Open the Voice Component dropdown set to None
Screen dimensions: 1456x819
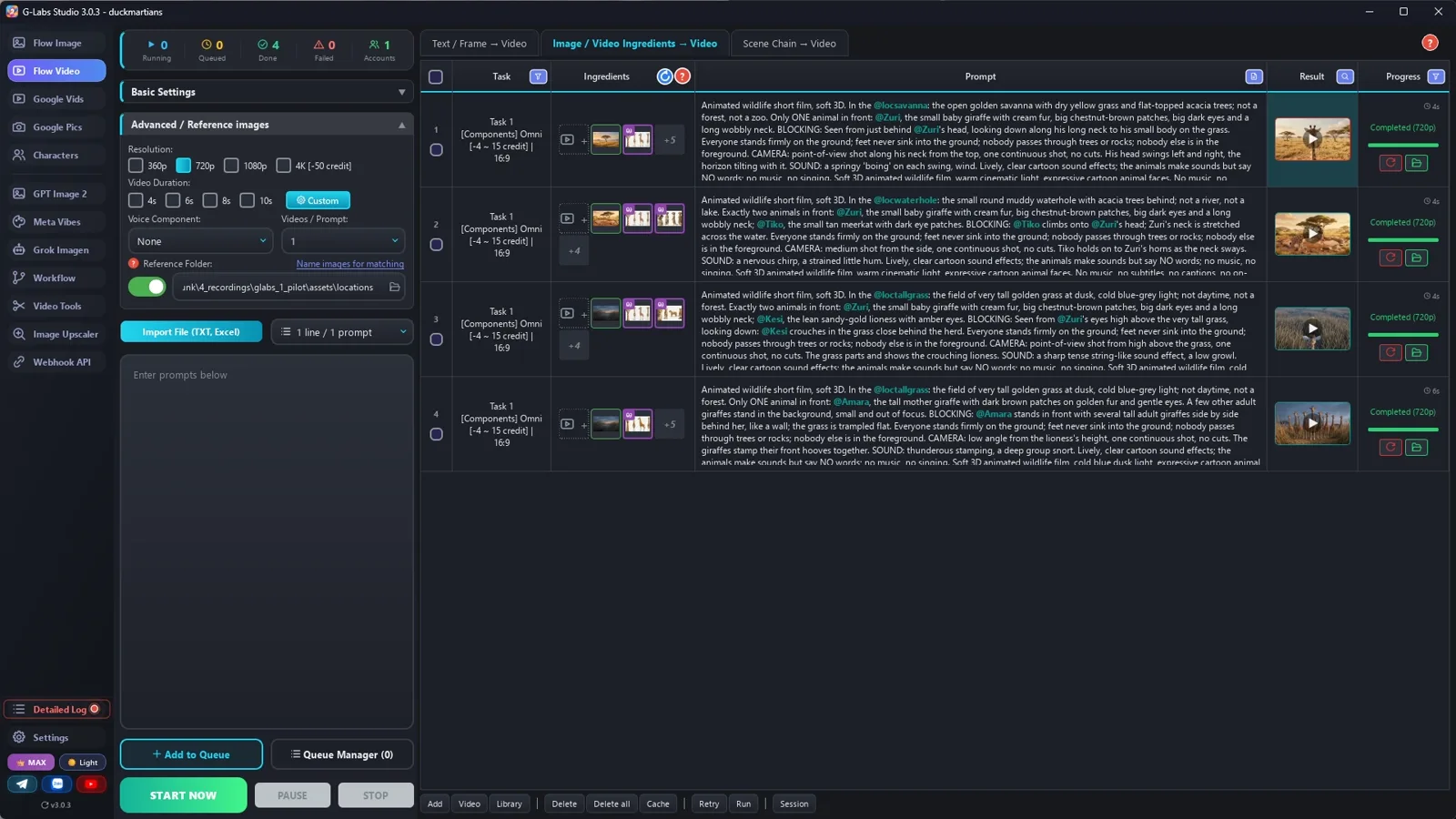coord(200,241)
